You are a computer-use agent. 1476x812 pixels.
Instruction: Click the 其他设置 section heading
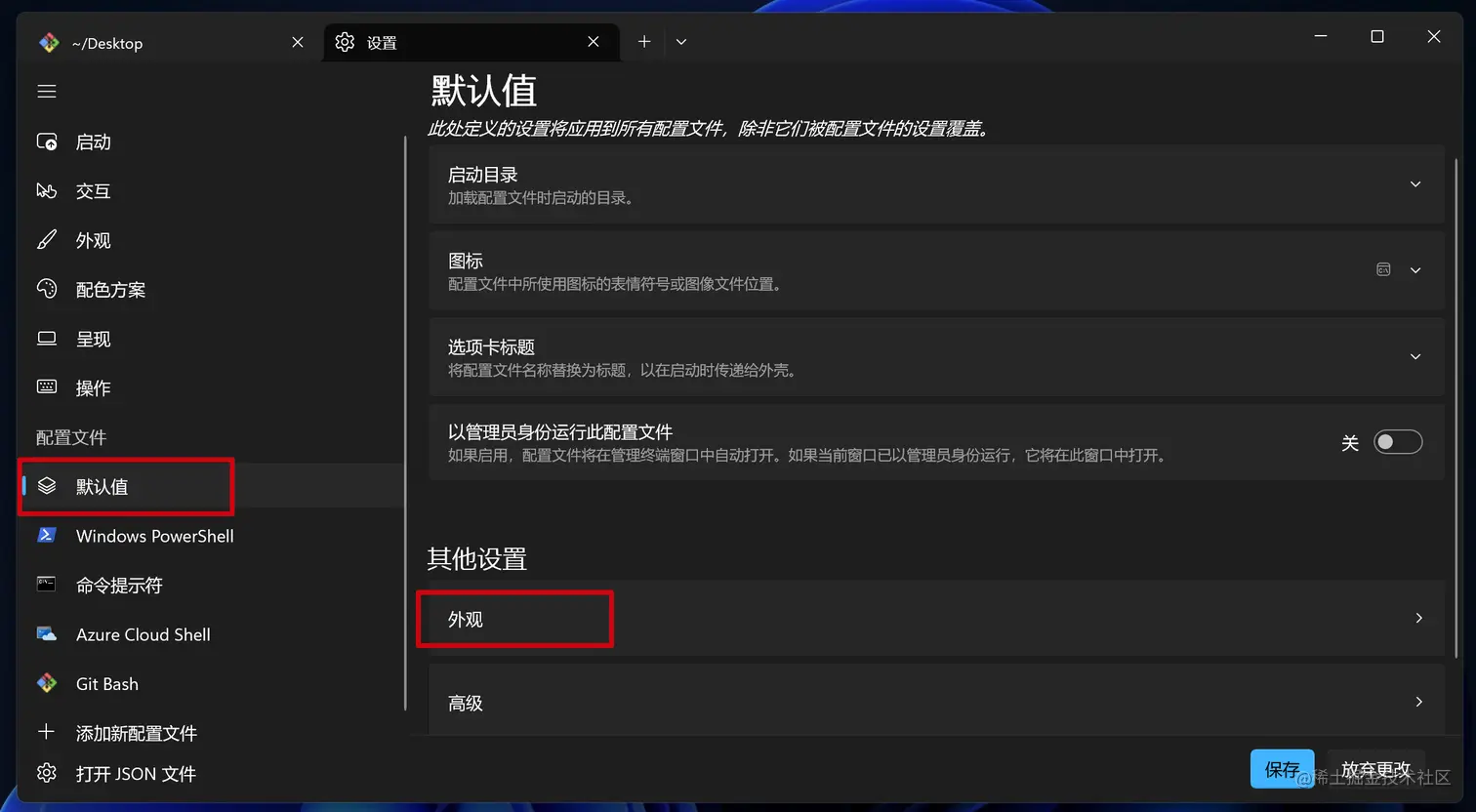point(476,559)
